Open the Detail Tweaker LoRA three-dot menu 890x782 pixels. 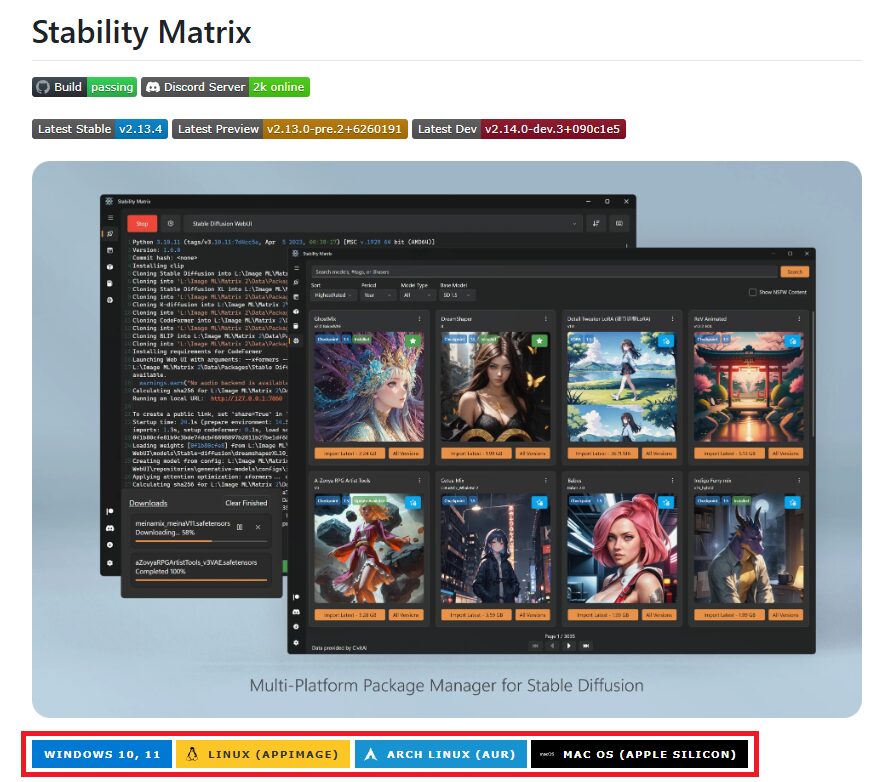coord(673,319)
